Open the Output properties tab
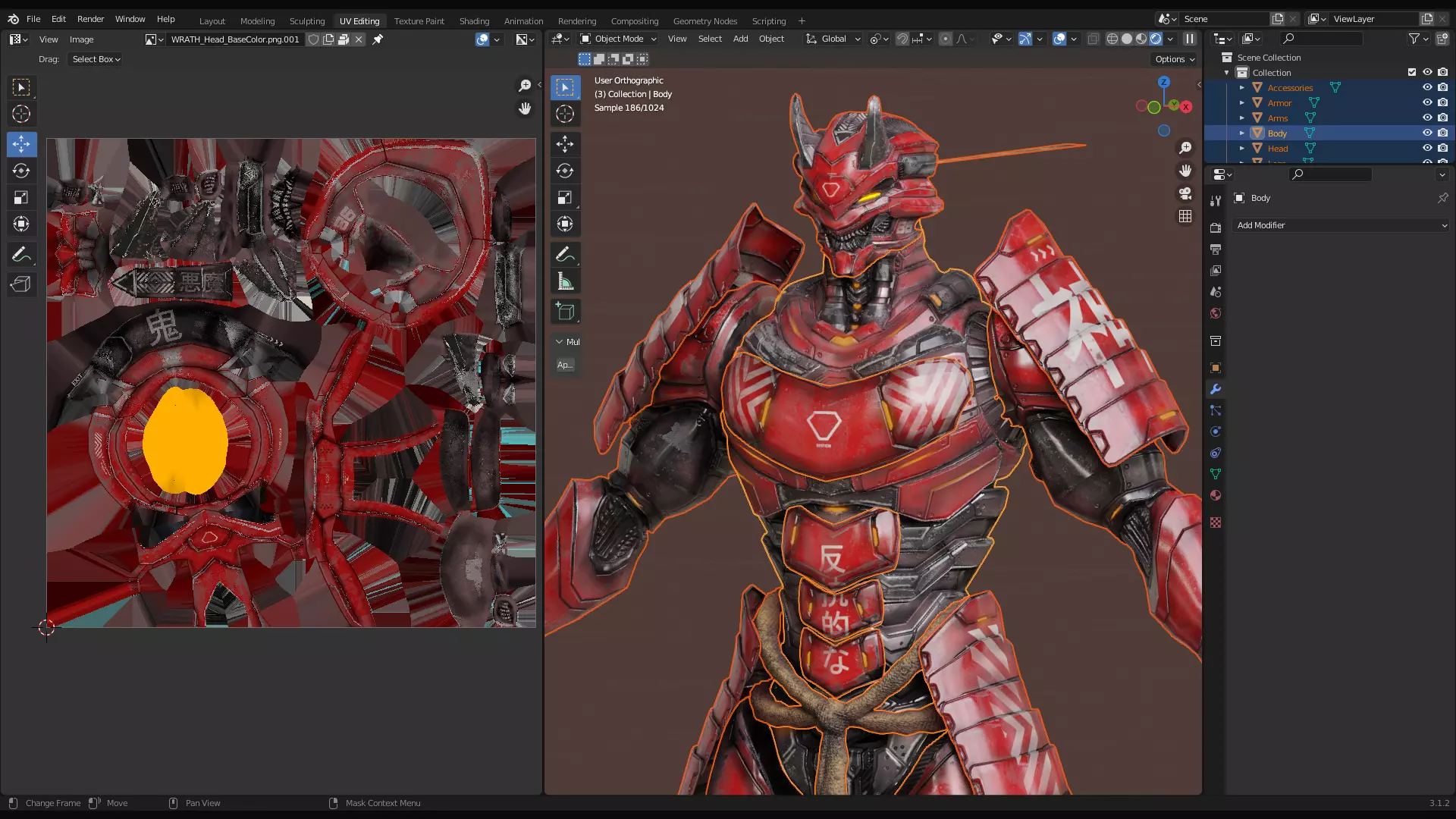 [x=1216, y=249]
